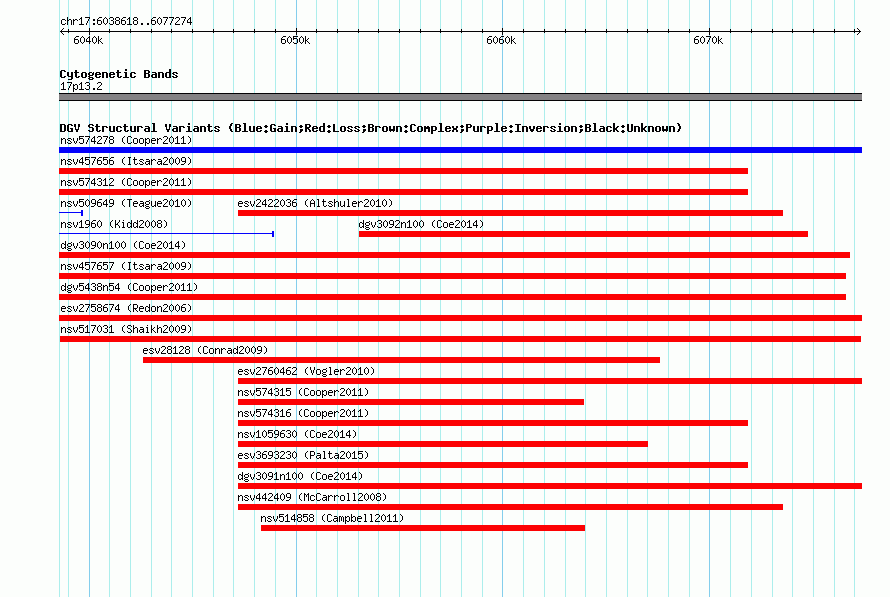Click the red bar for esv3693230
This screenshot has height=597, width=890.
click(x=493, y=465)
